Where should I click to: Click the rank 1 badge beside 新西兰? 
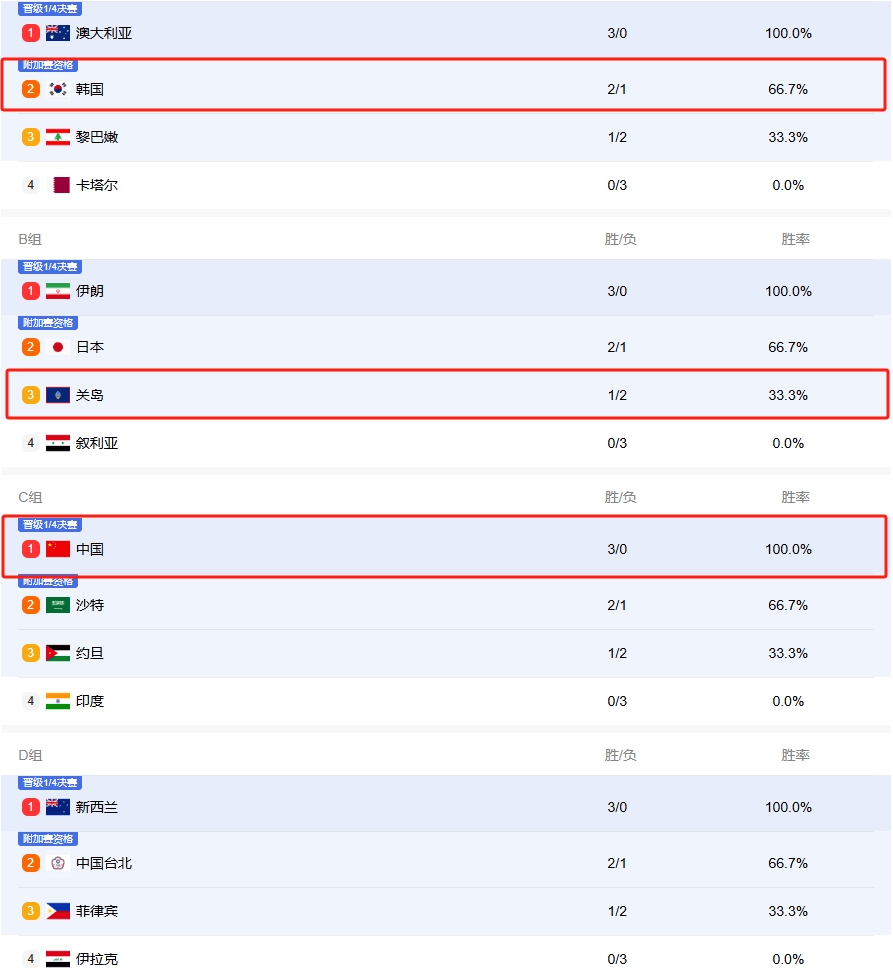coord(30,807)
